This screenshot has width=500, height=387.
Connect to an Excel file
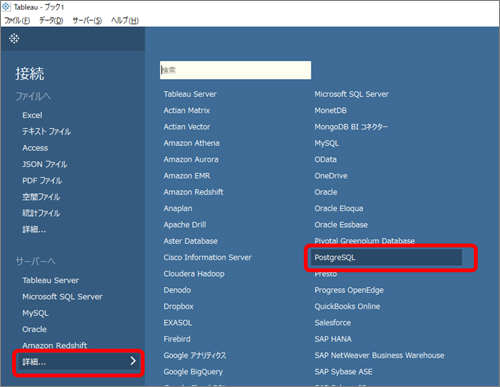[x=32, y=115]
